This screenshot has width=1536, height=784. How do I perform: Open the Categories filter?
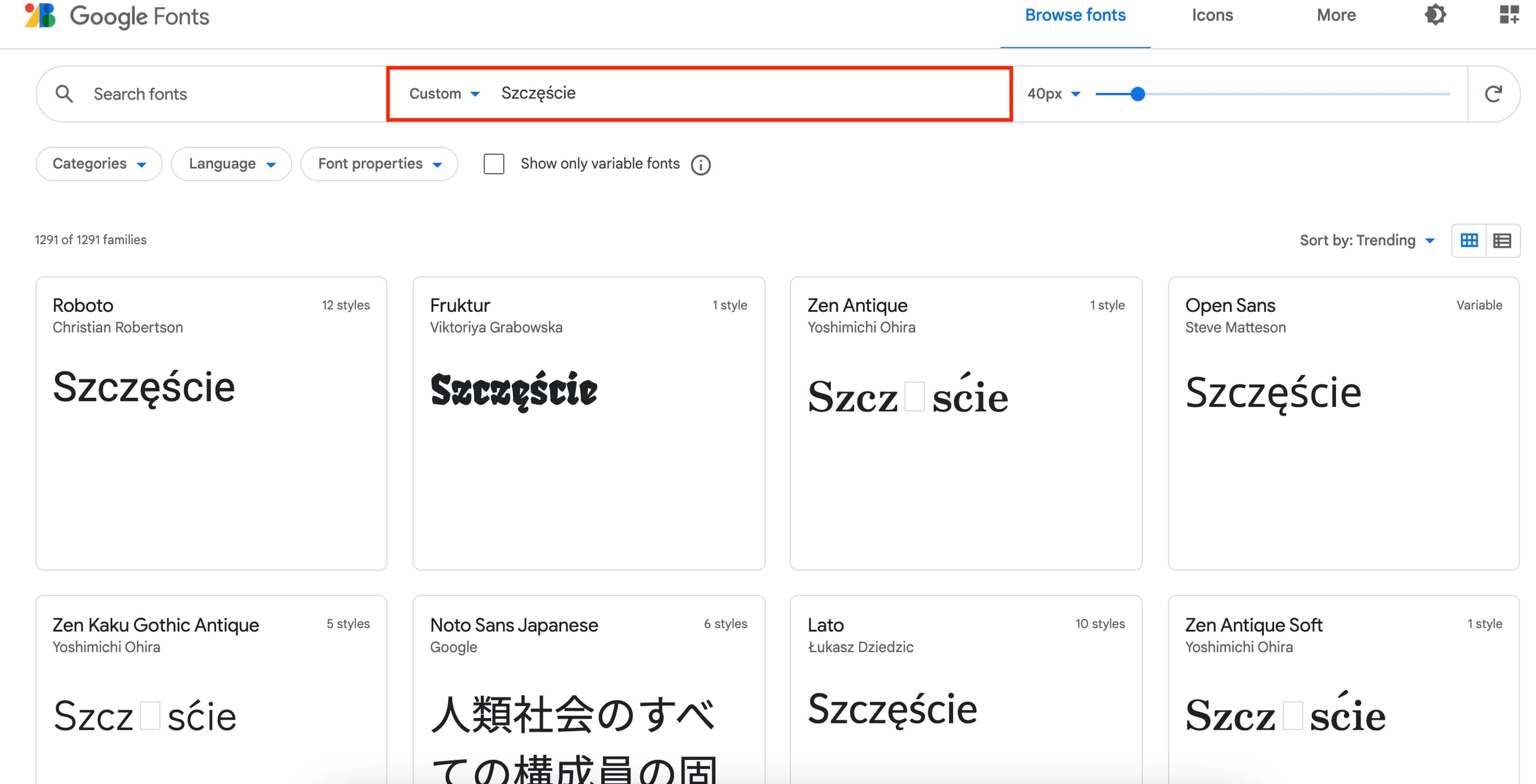pyautogui.click(x=98, y=163)
